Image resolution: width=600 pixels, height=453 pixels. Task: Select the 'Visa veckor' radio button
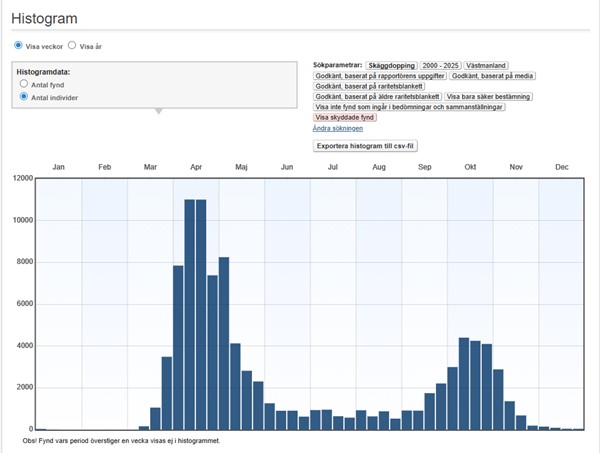(x=18, y=46)
